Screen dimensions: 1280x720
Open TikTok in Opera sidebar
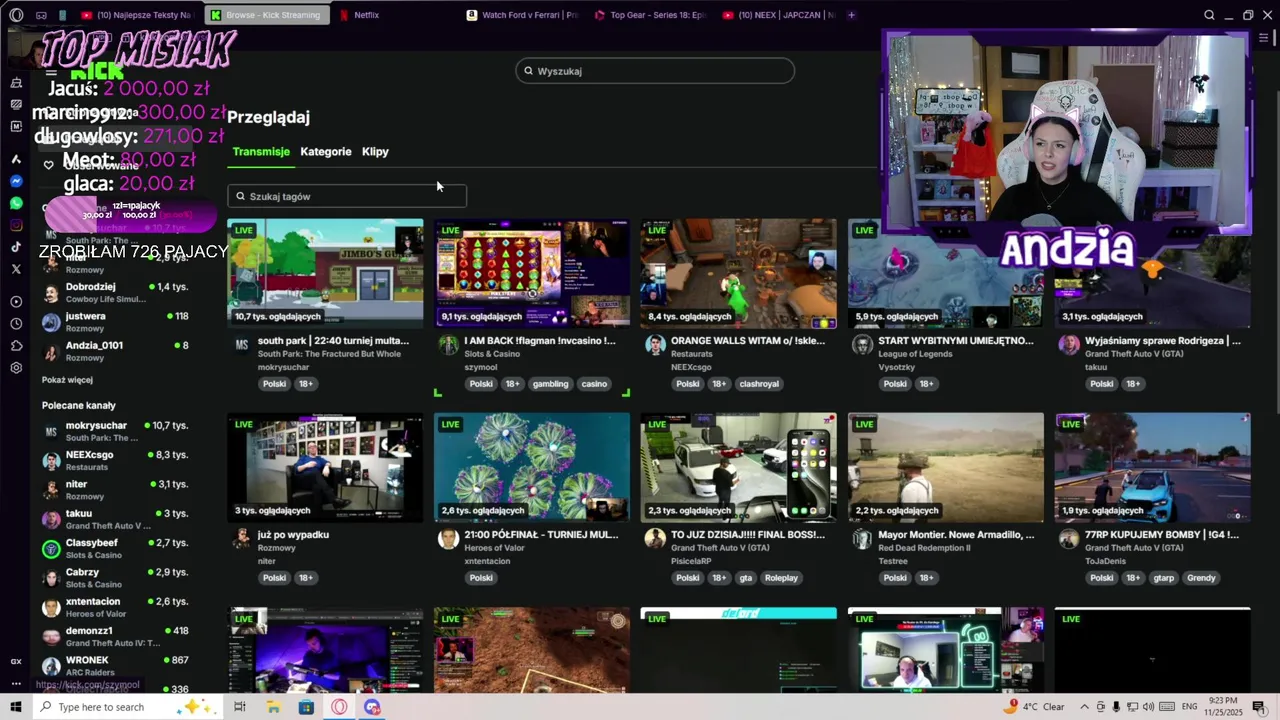[x=16, y=247]
